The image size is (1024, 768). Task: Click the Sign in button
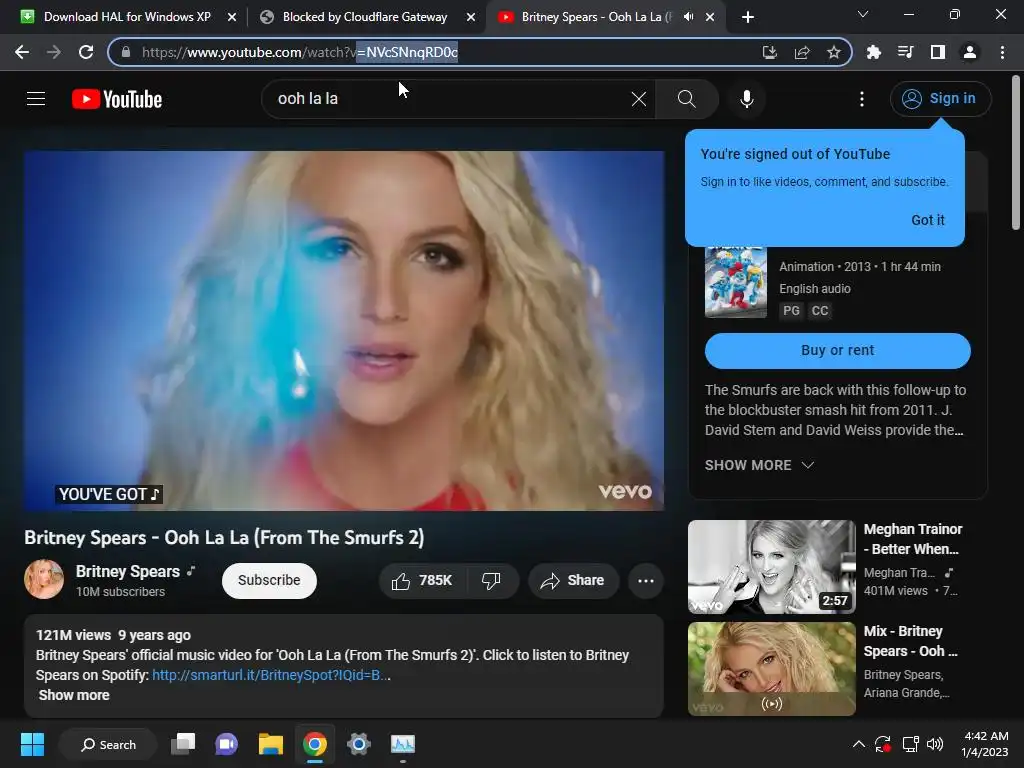[940, 99]
